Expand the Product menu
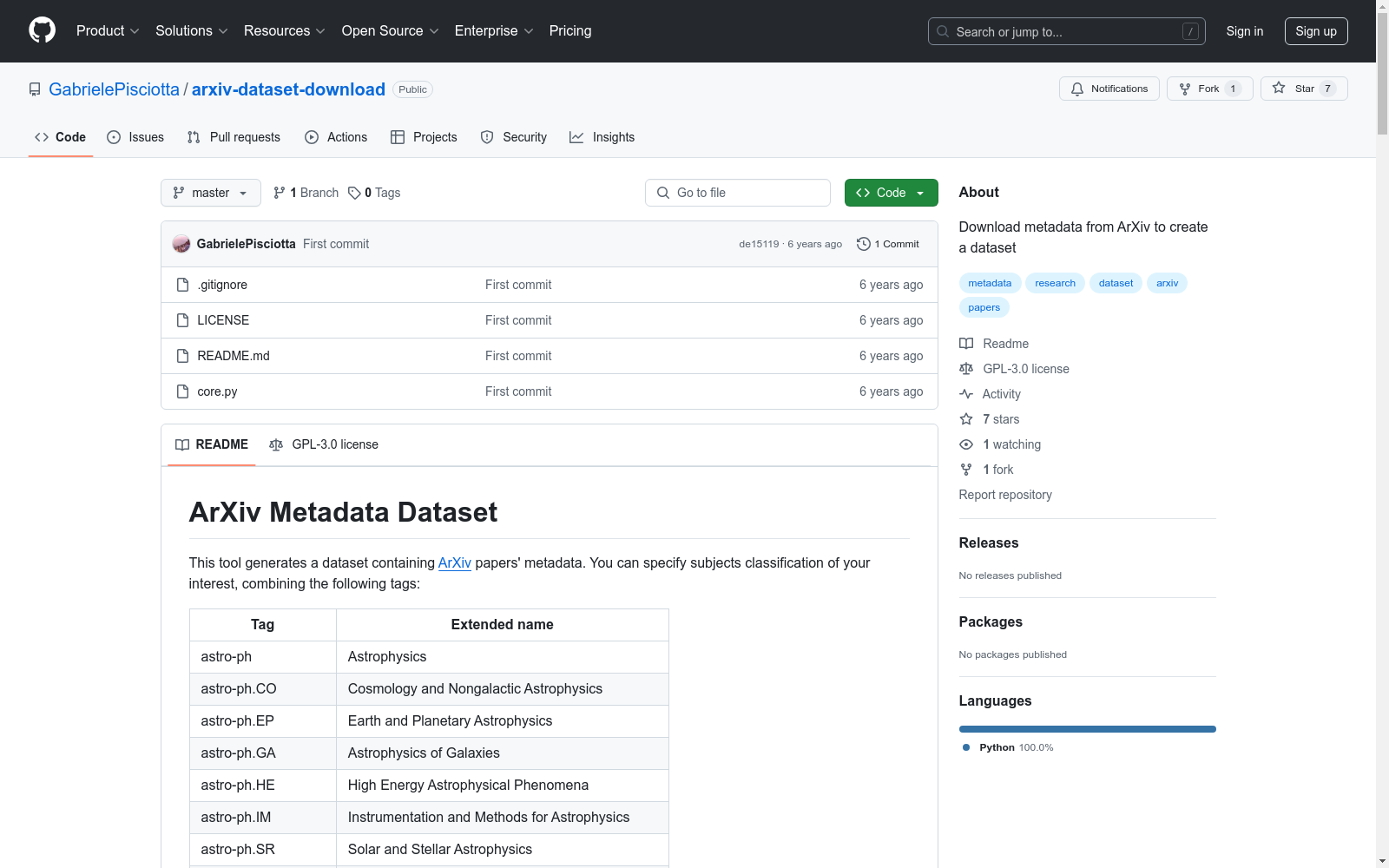The height and width of the screenshot is (868, 1389). click(108, 31)
